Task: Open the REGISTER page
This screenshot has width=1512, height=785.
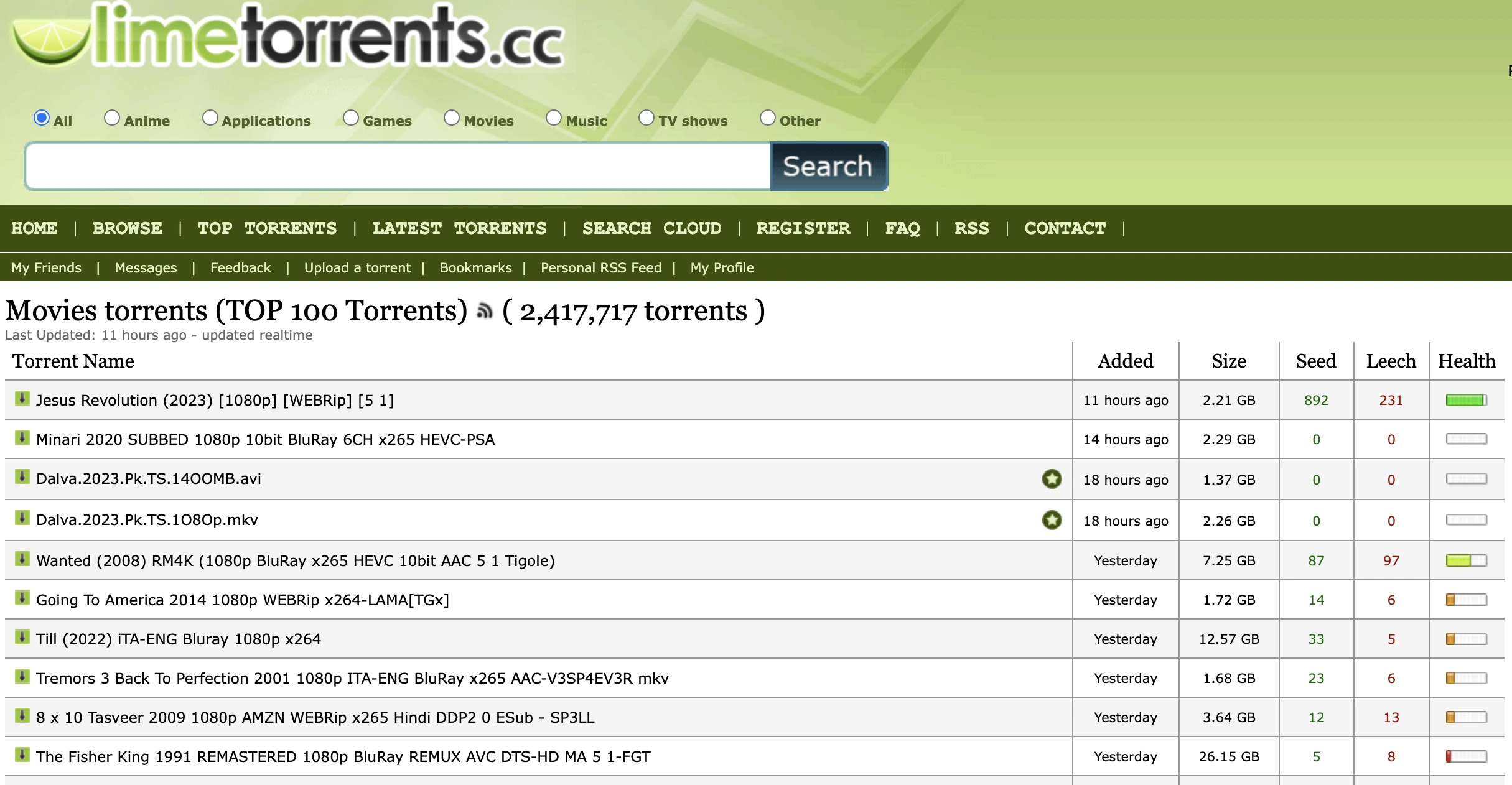Action: click(803, 228)
